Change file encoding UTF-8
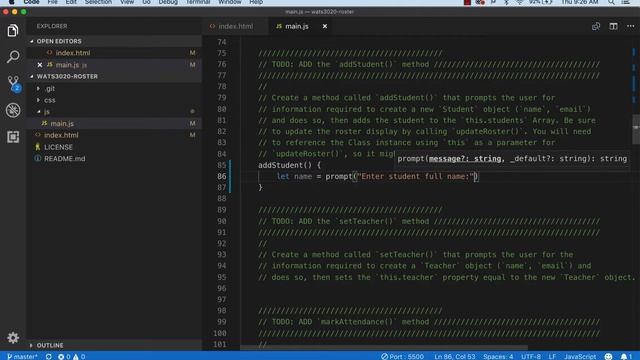 tap(531, 356)
